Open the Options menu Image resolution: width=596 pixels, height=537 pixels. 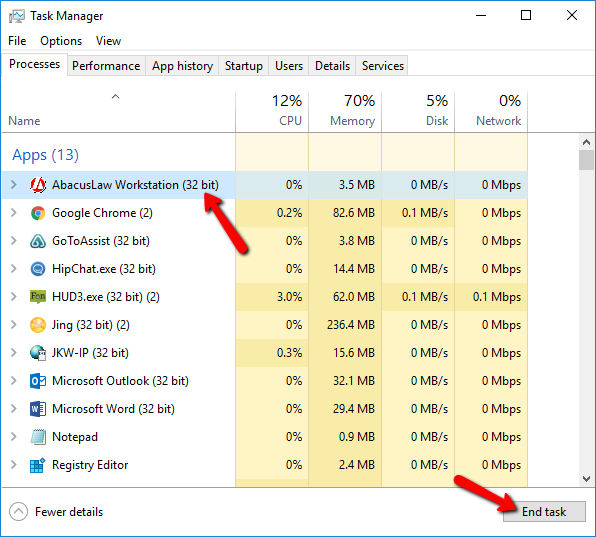point(61,41)
